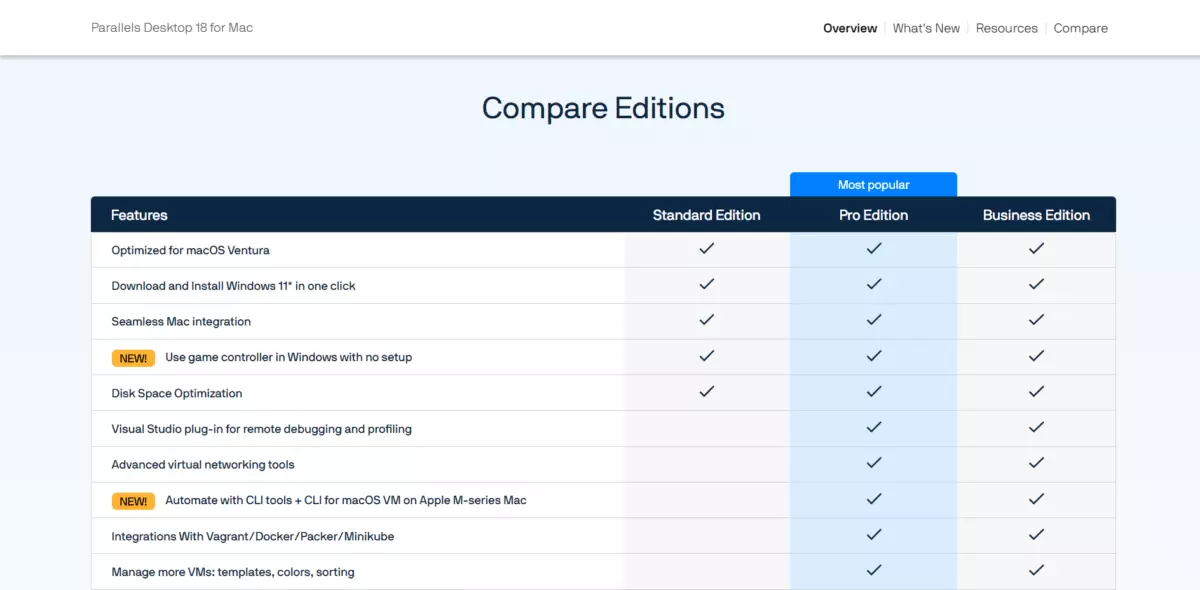Click the Compare Editions heading

[603, 108]
